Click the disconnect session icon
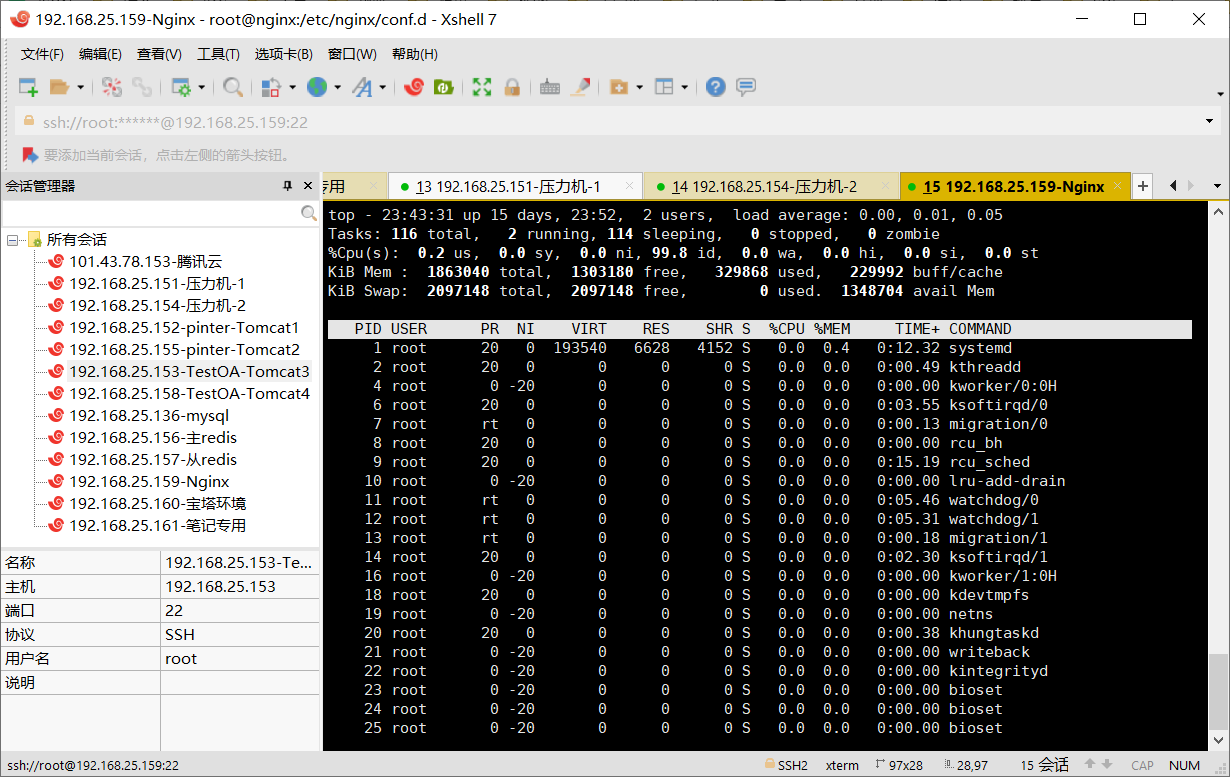 tap(111, 87)
